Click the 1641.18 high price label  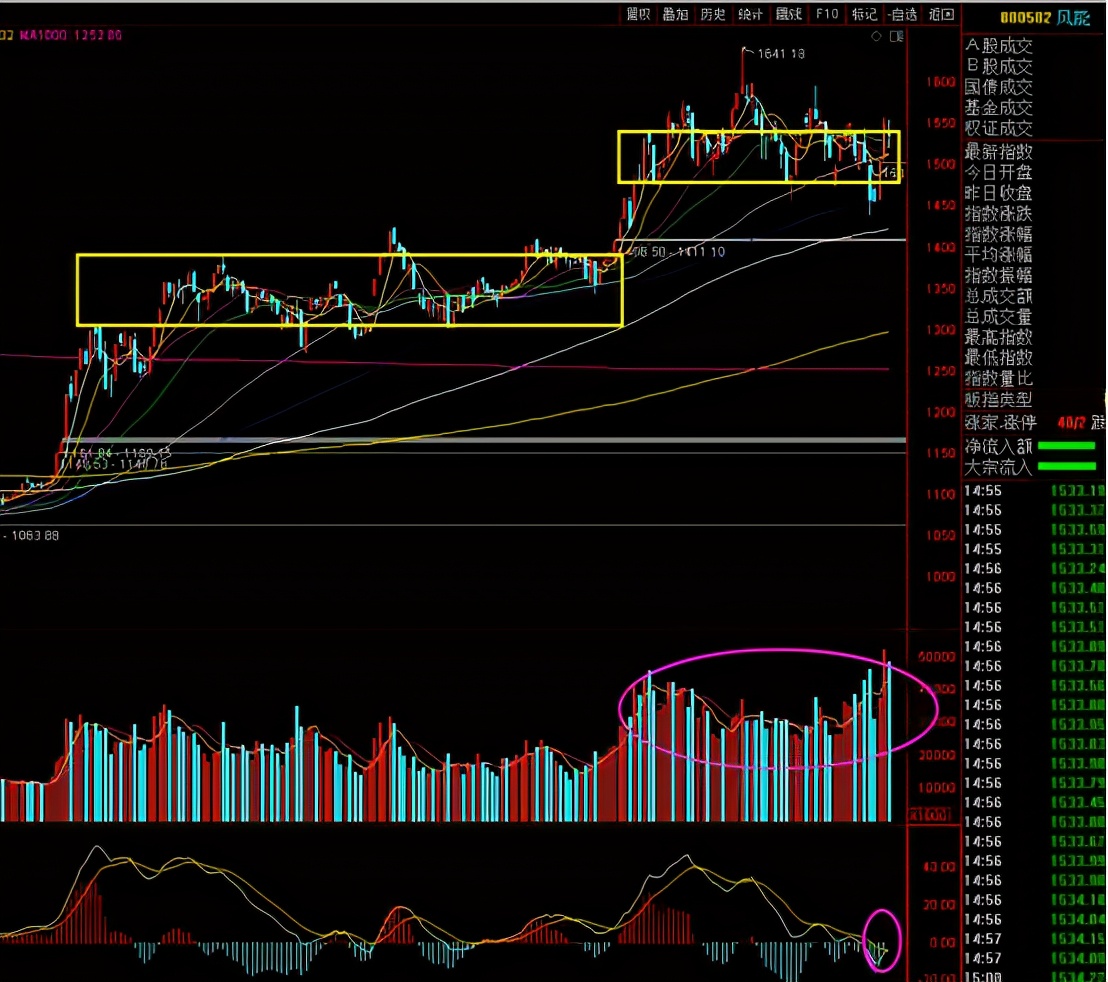click(x=781, y=54)
